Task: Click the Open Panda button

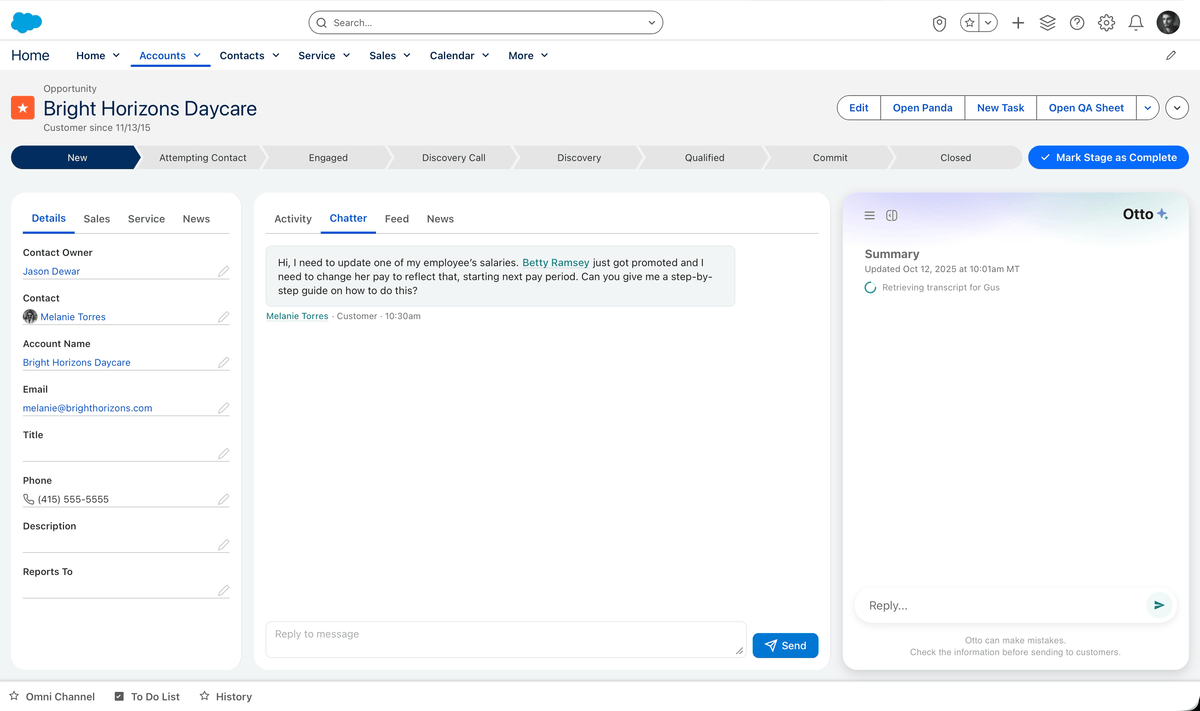Action: 922,108
